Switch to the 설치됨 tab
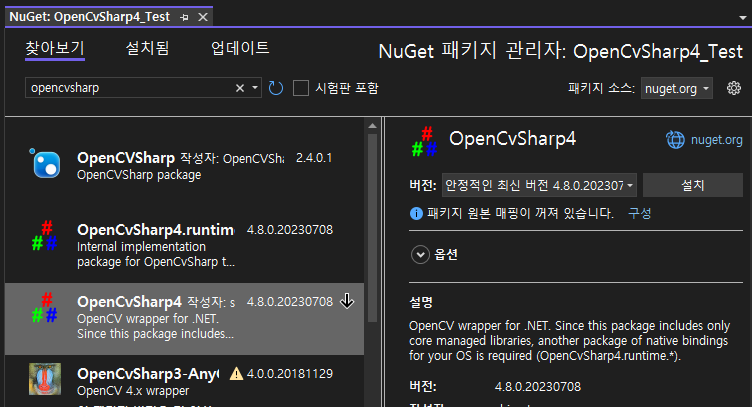The height and width of the screenshot is (407, 752). pos(147,48)
